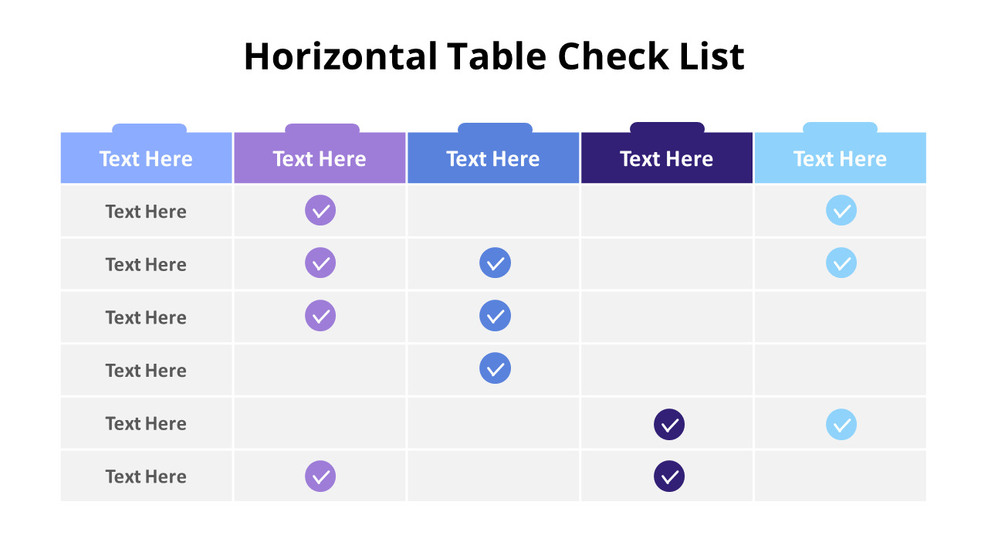
Task: Click the purple checkmark in the last row
Action: [x=320, y=476]
